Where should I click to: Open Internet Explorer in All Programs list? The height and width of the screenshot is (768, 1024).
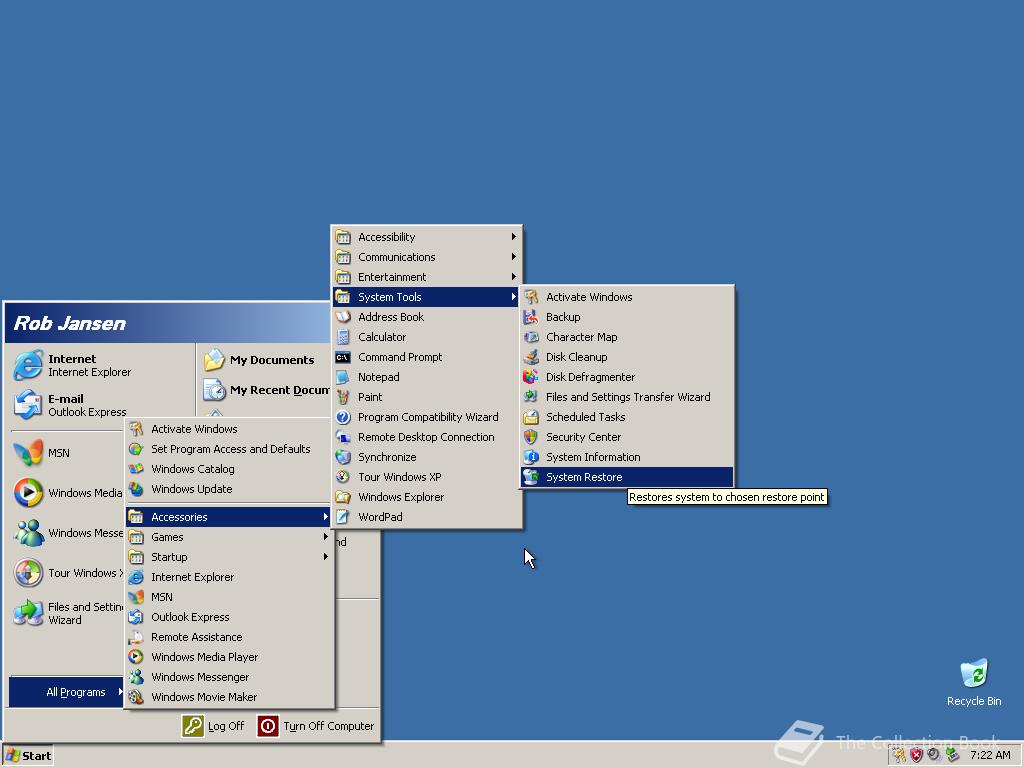click(x=229, y=577)
